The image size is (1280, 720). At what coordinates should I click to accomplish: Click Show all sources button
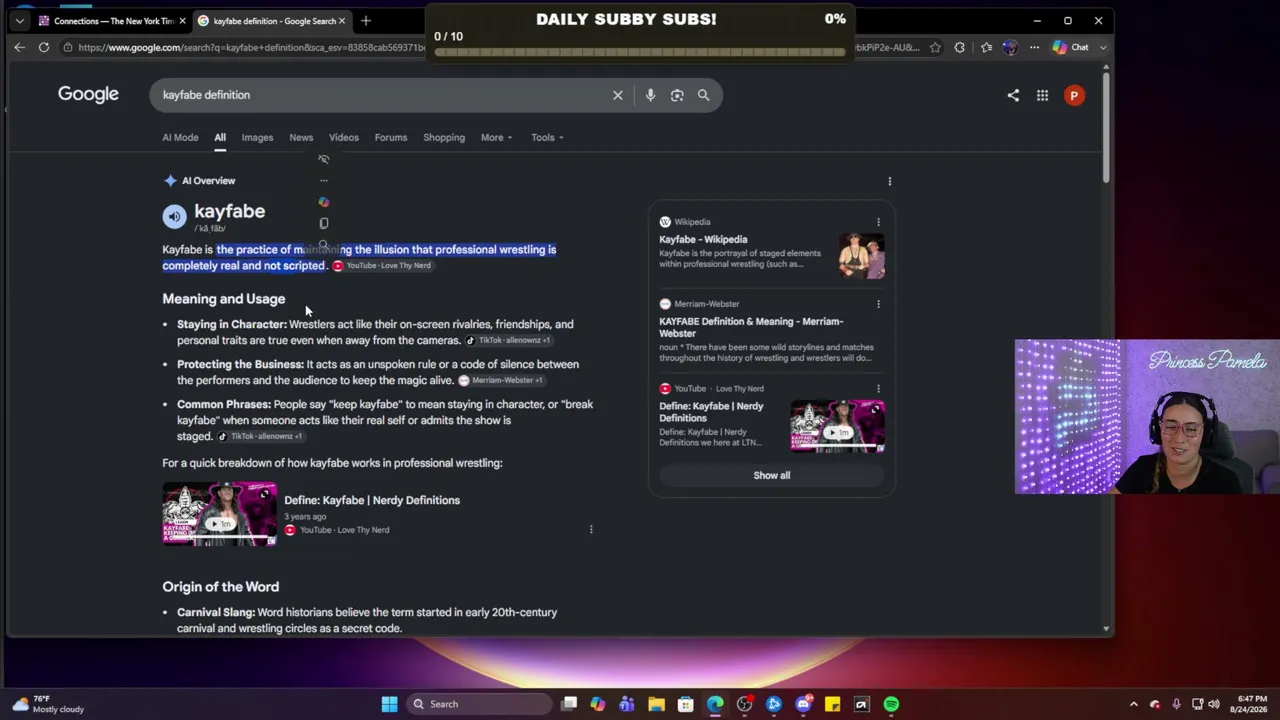(x=772, y=475)
